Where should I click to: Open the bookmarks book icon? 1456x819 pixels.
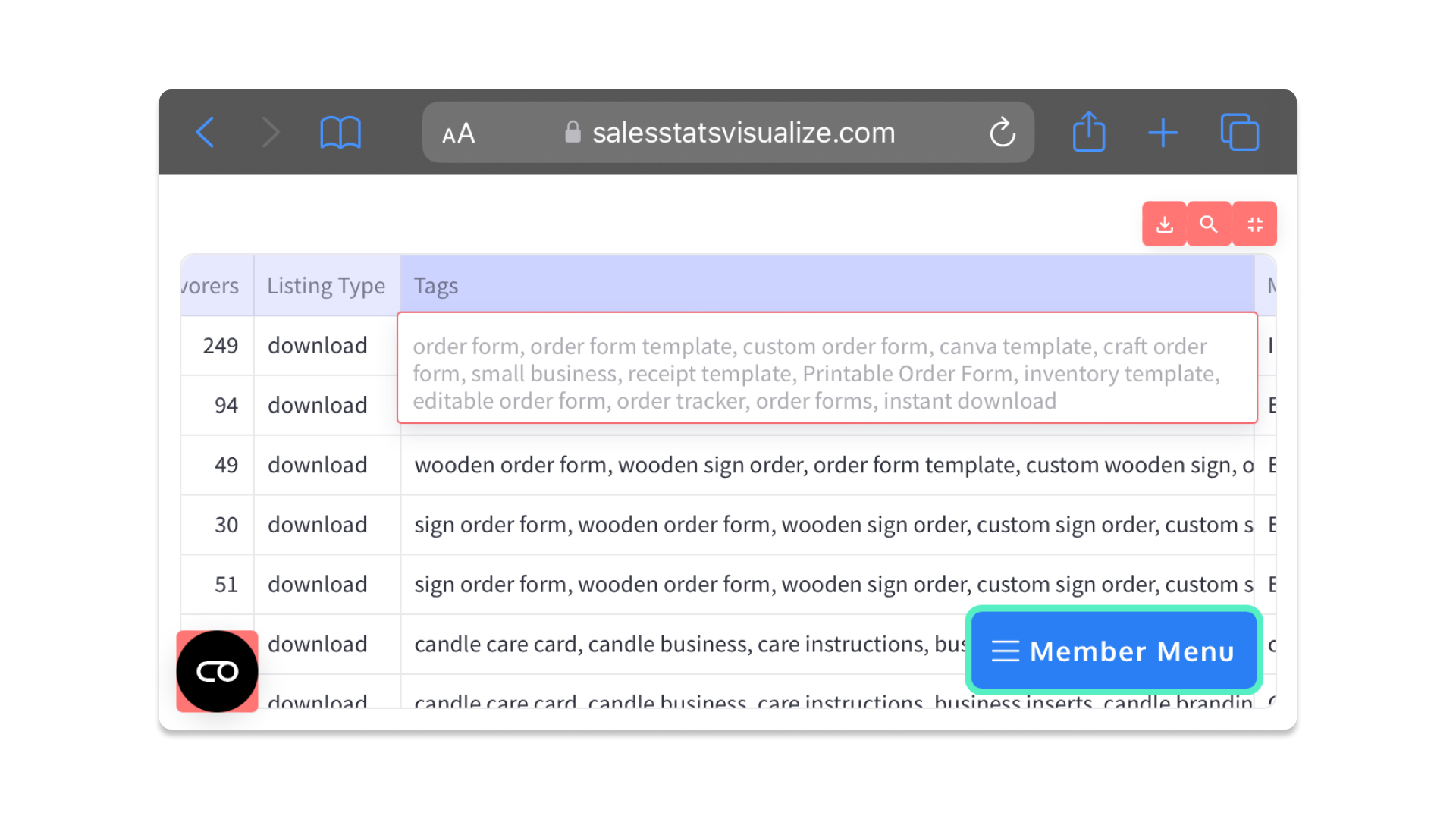click(340, 133)
